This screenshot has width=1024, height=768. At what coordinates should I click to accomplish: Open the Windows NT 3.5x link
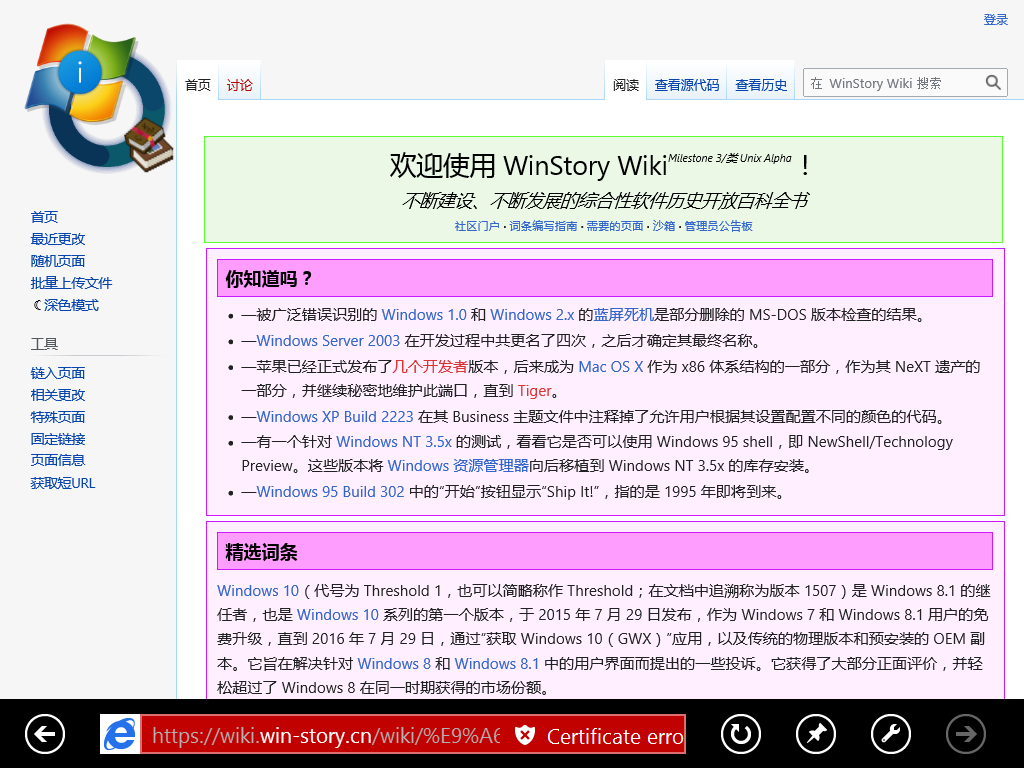click(394, 442)
